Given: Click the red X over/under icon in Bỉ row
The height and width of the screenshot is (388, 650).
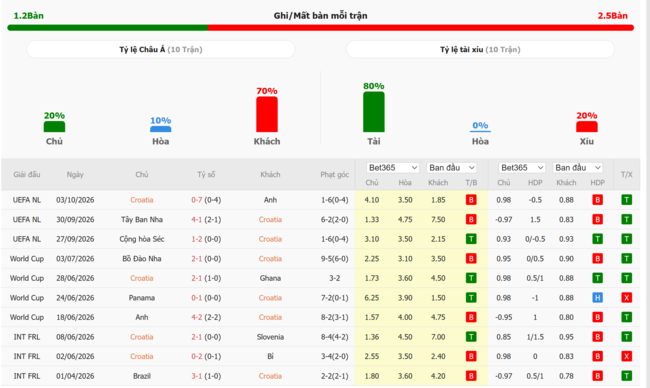Looking at the screenshot, I should (x=626, y=356).
